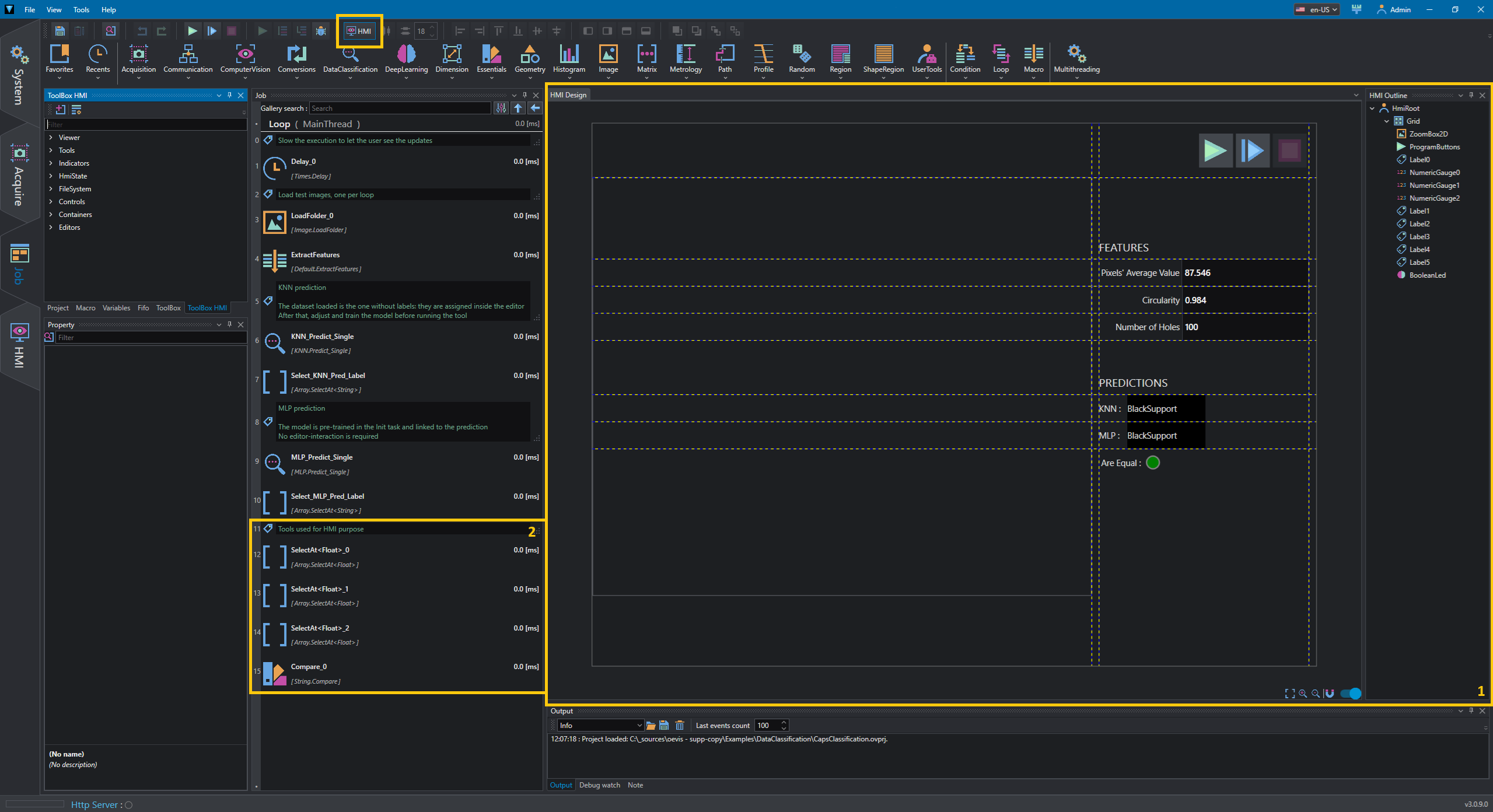Open the Info level dropdown in Output
Screen dimensions: 1493x812
pyautogui.click(x=600, y=725)
